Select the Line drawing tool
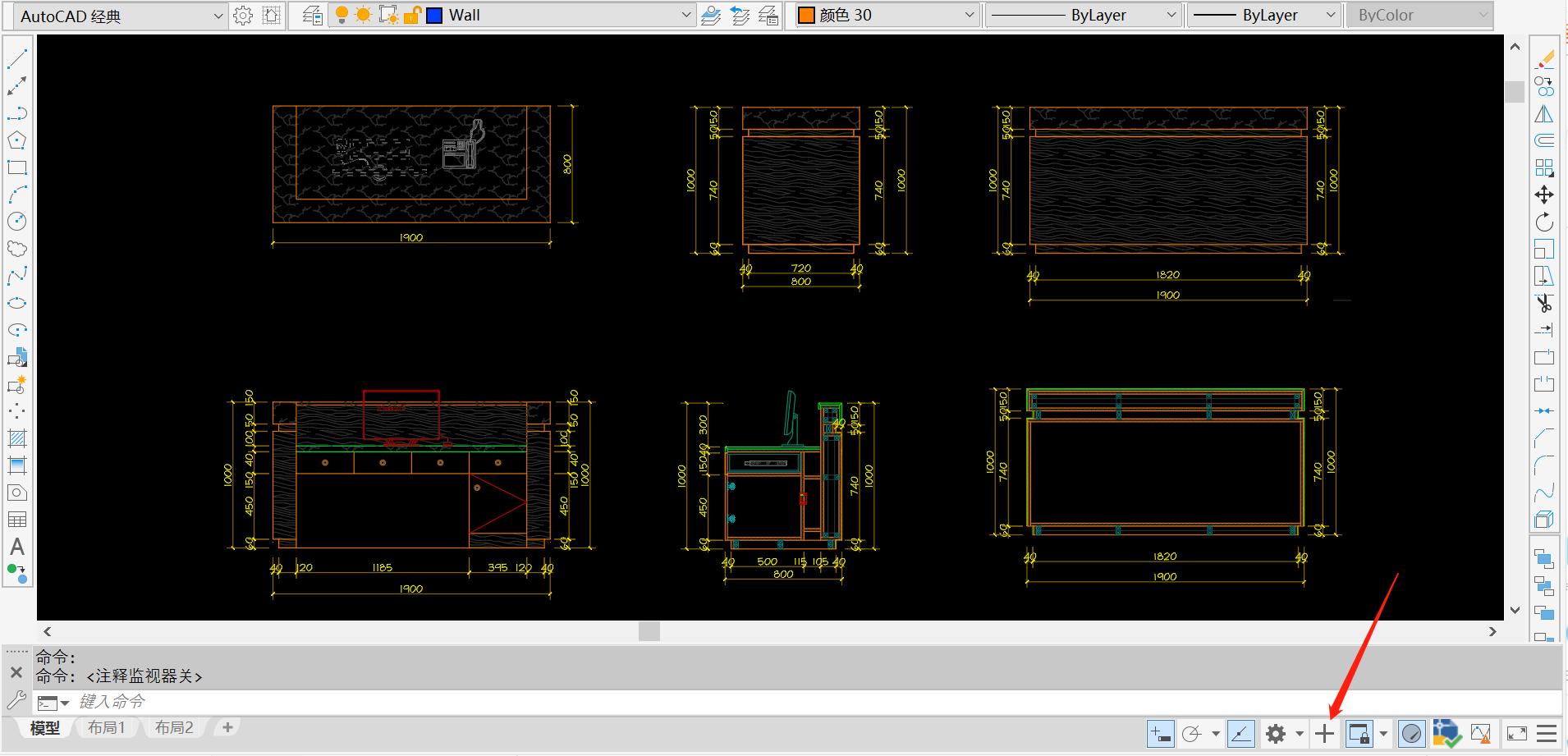The width and height of the screenshot is (1568, 756). [x=17, y=59]
